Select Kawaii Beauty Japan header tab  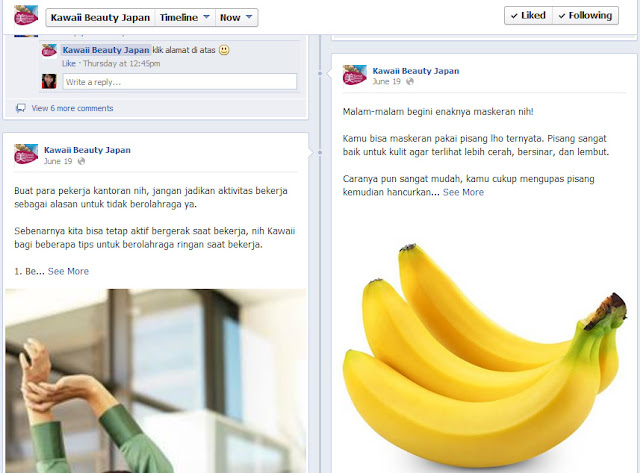(x=100, y=18)
